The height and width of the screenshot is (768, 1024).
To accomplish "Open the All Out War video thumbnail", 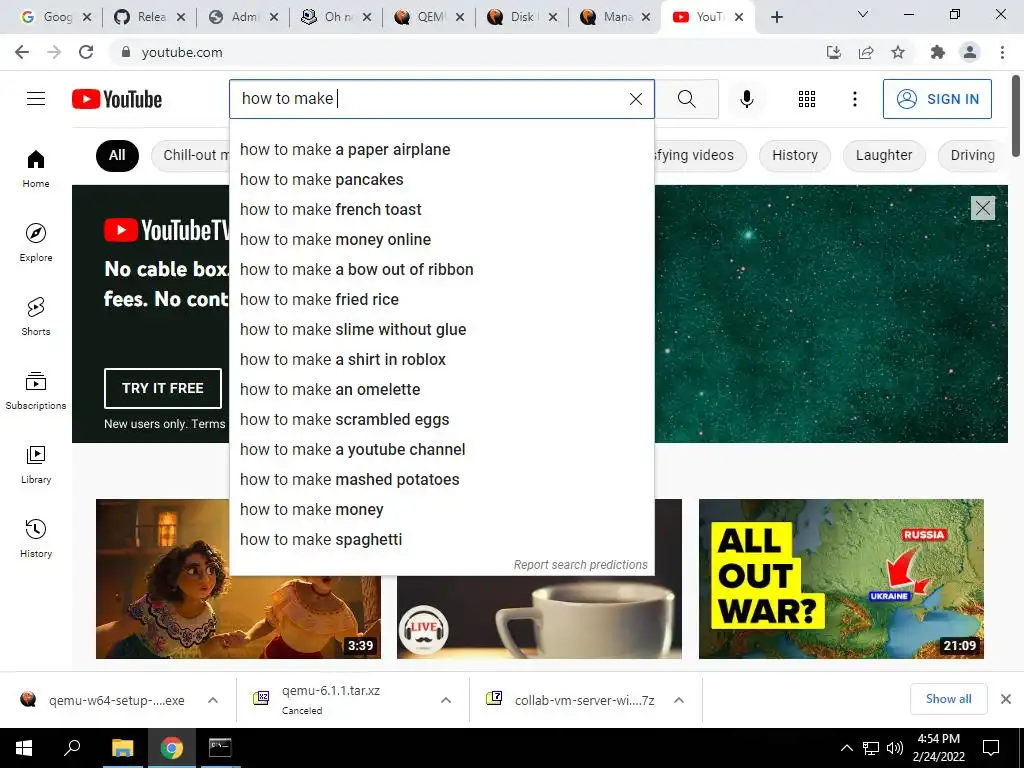I will [841, 579].
